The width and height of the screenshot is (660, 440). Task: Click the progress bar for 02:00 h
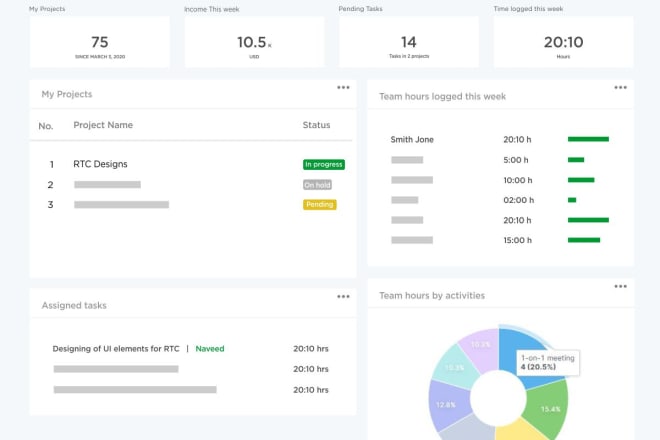tap(572, 200)
